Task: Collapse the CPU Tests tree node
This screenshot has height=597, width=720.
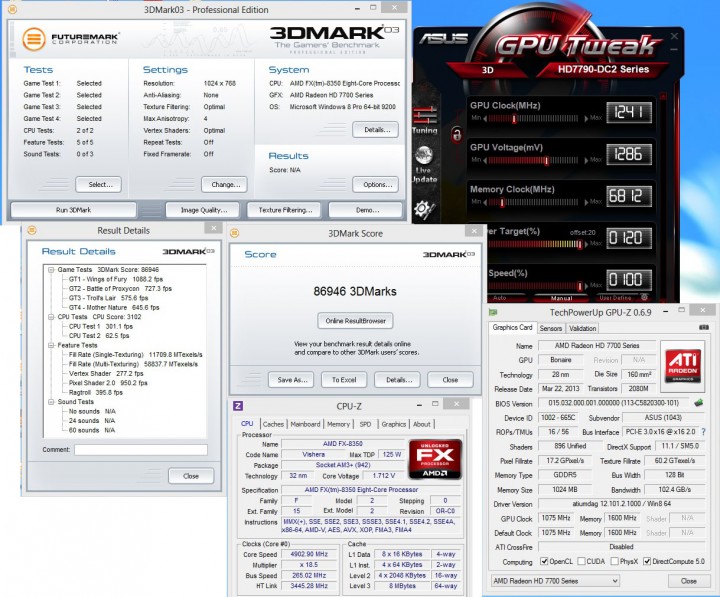Action: pyautogui.click(x=51, y=317)
